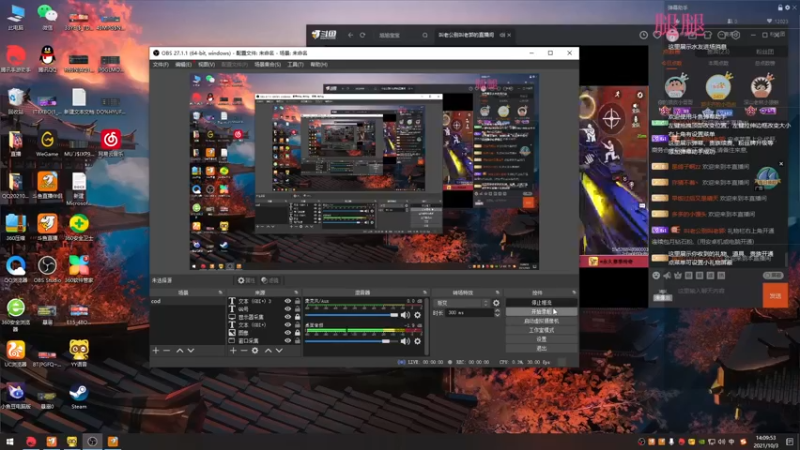This screenshot has height=450, width=800.
Task: Toggle visibility eye of window capture source
Action: 288,340
